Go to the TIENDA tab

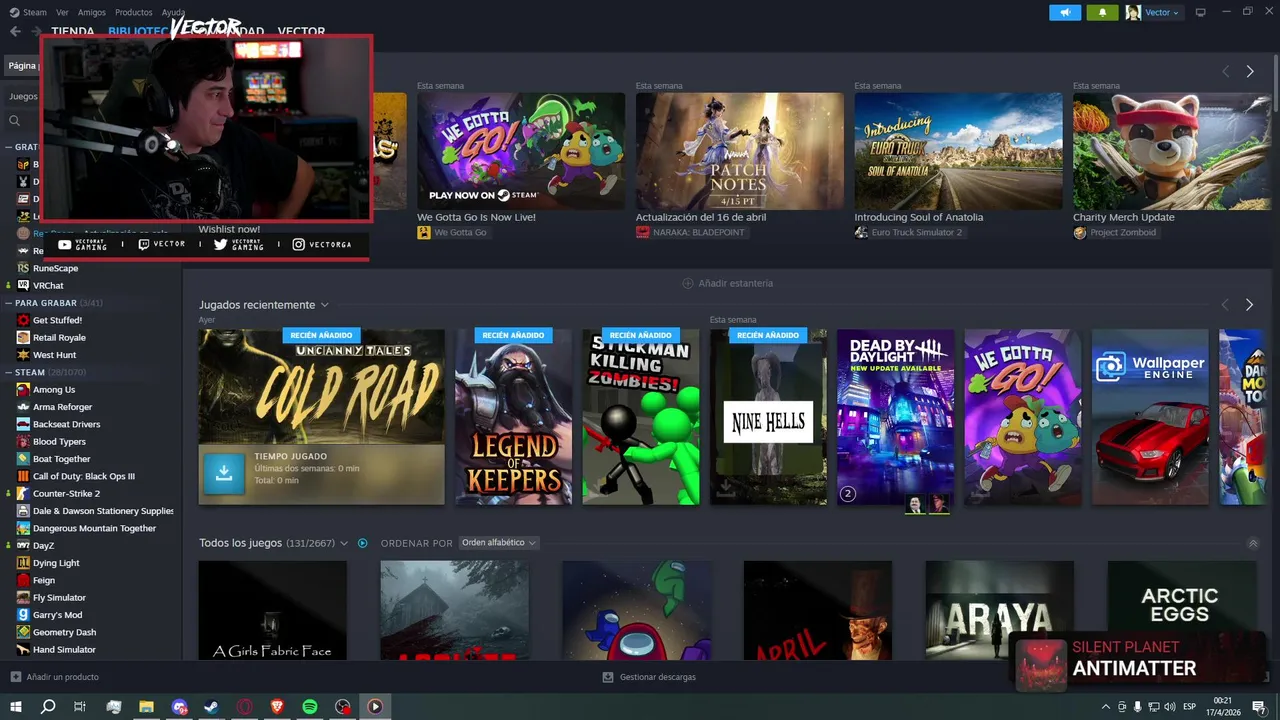click(73, 31)
